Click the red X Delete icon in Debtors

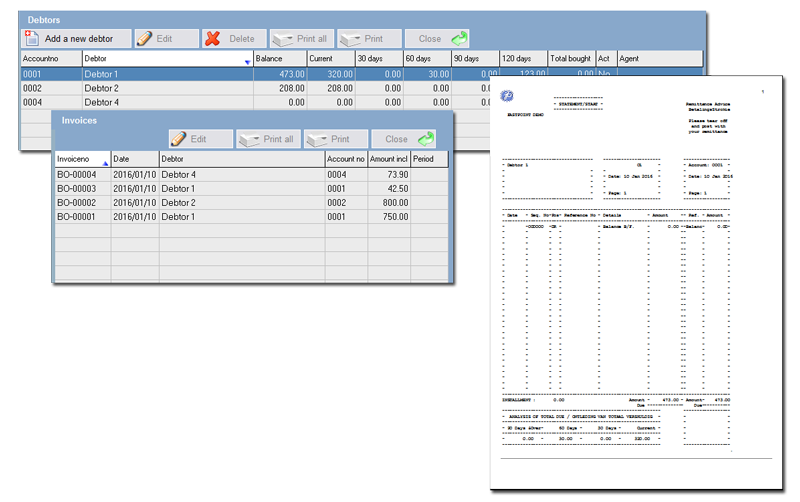pyautogui.click(x=212, y=38)
